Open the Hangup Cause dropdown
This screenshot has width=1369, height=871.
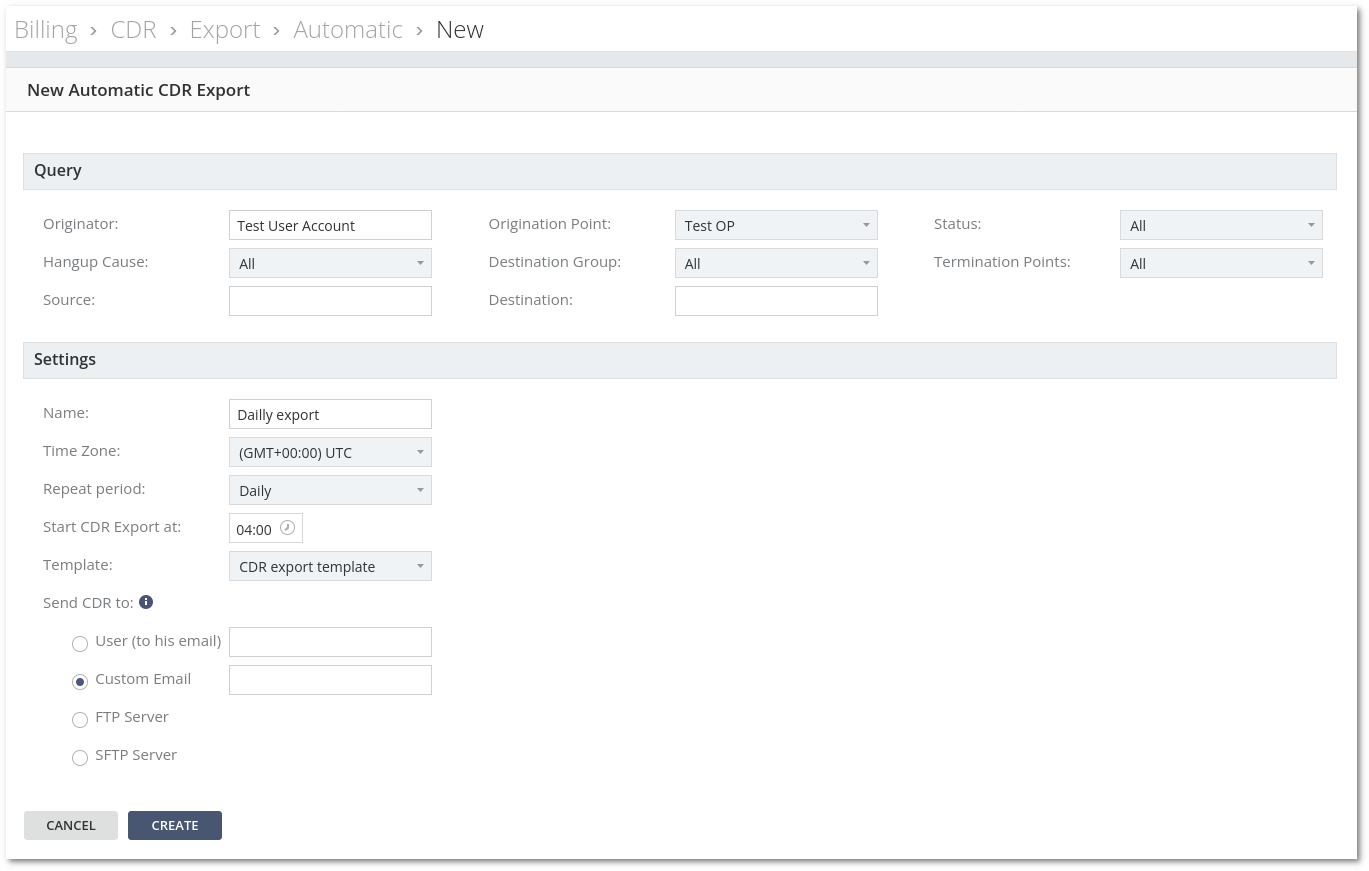pos(329,264)
